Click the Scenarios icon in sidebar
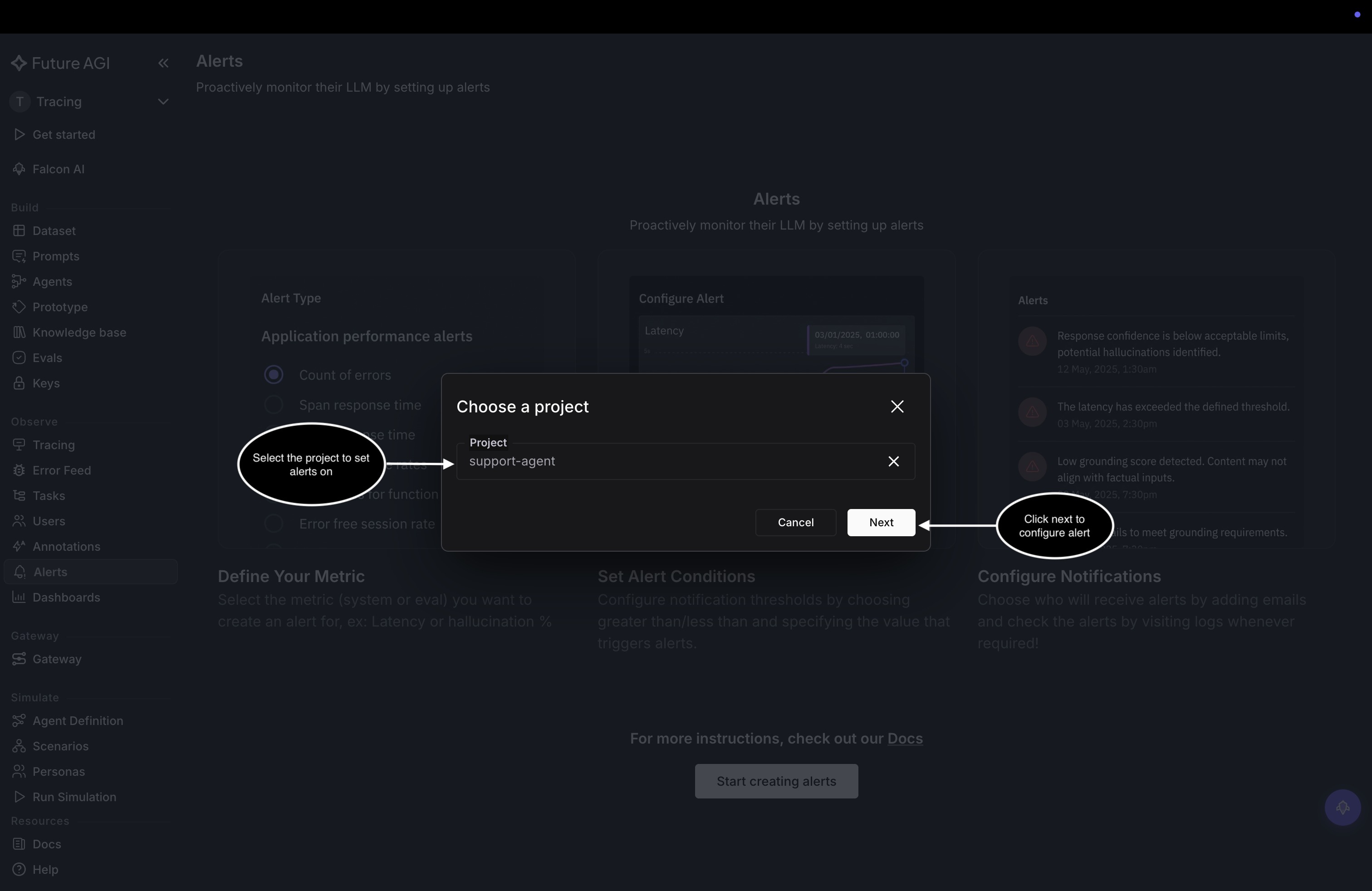Image resolution: width=1372 pixels, height=891 pixels. pyautogui.click(x=19, y=746)
